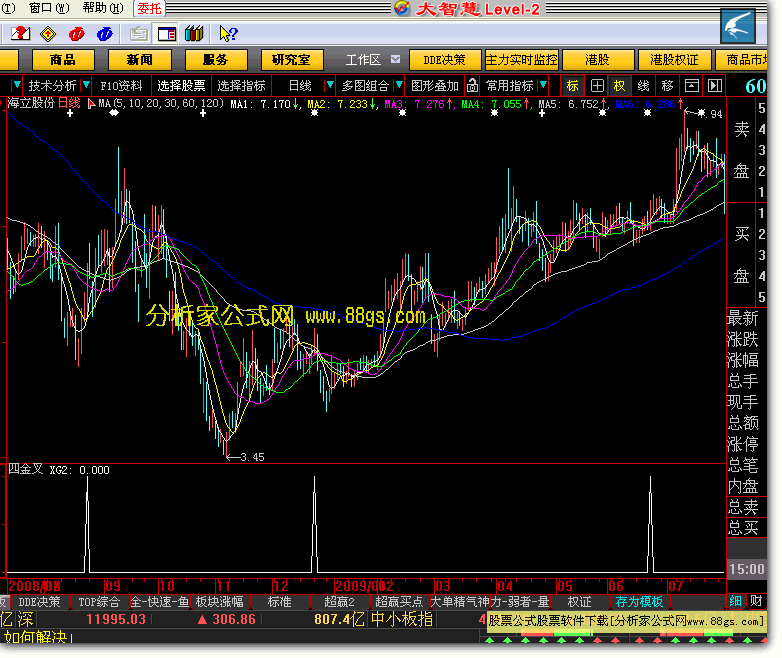Click the 主力实时监控 button
This screenshot has width=782, height=658.
click(x=522, y=60)
